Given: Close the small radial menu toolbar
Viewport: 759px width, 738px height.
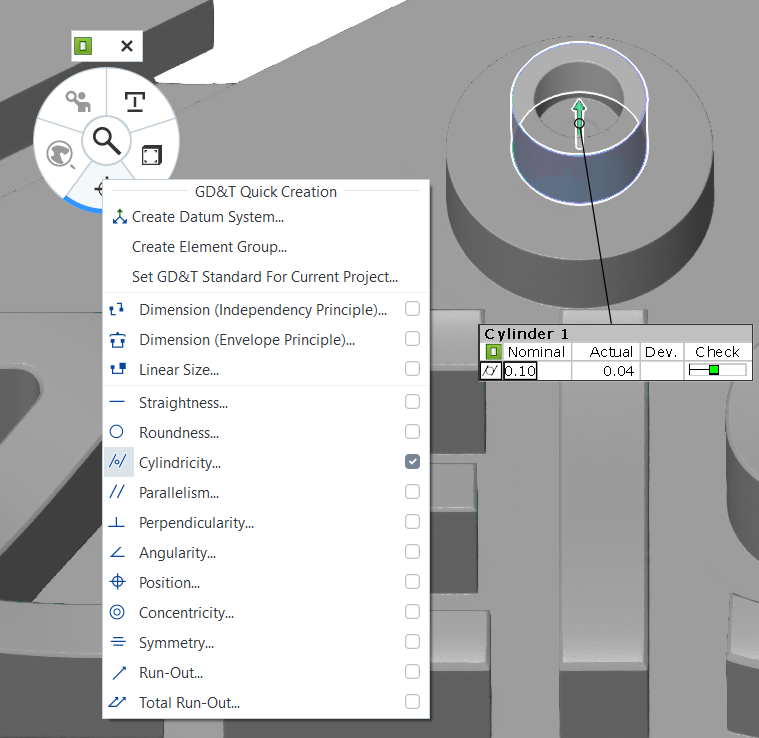Looking at the screenshot, I should tap(127, 46).
